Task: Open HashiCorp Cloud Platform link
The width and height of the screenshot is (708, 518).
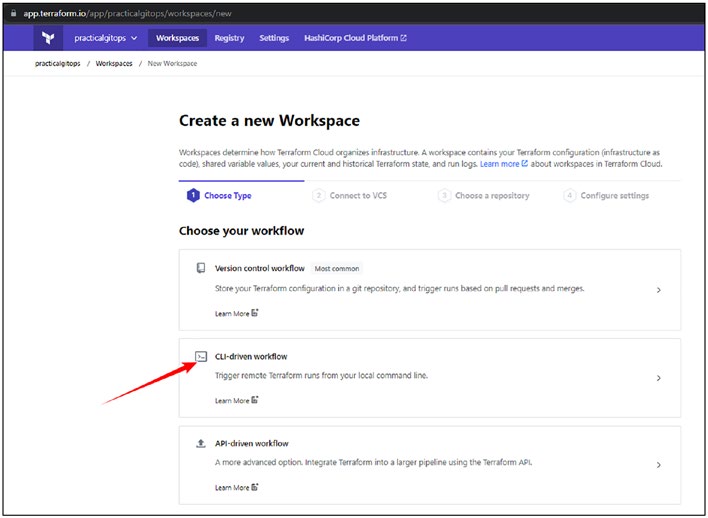Action: pos(355,38)
